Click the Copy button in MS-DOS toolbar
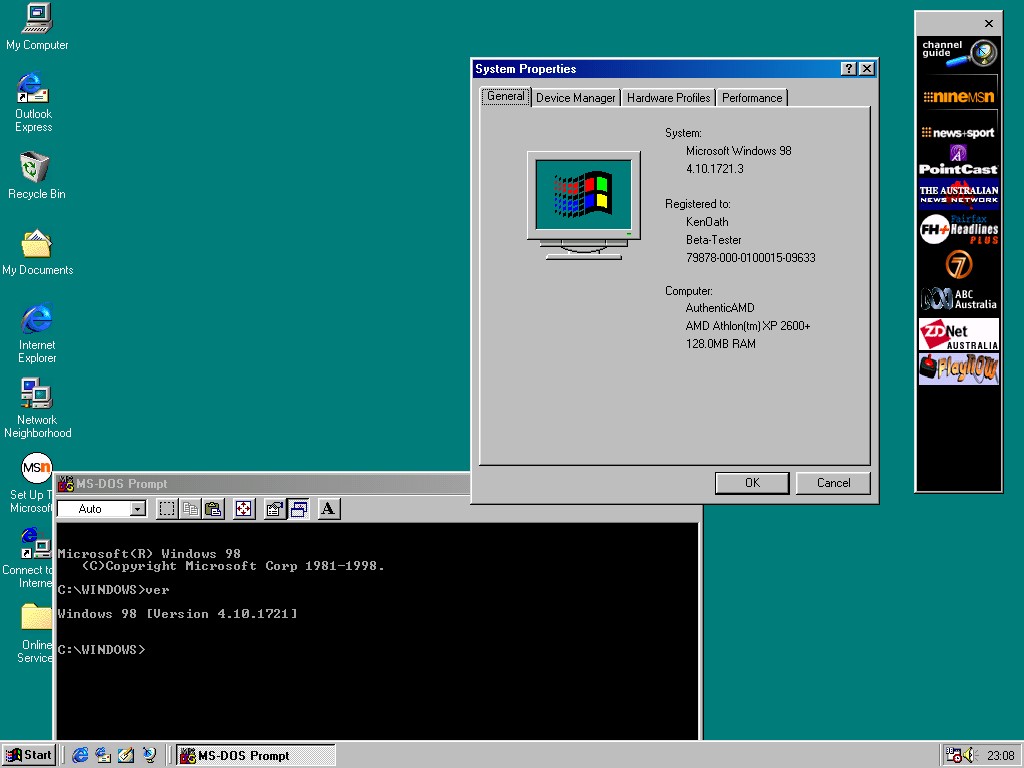 click(x=191, y=509)
